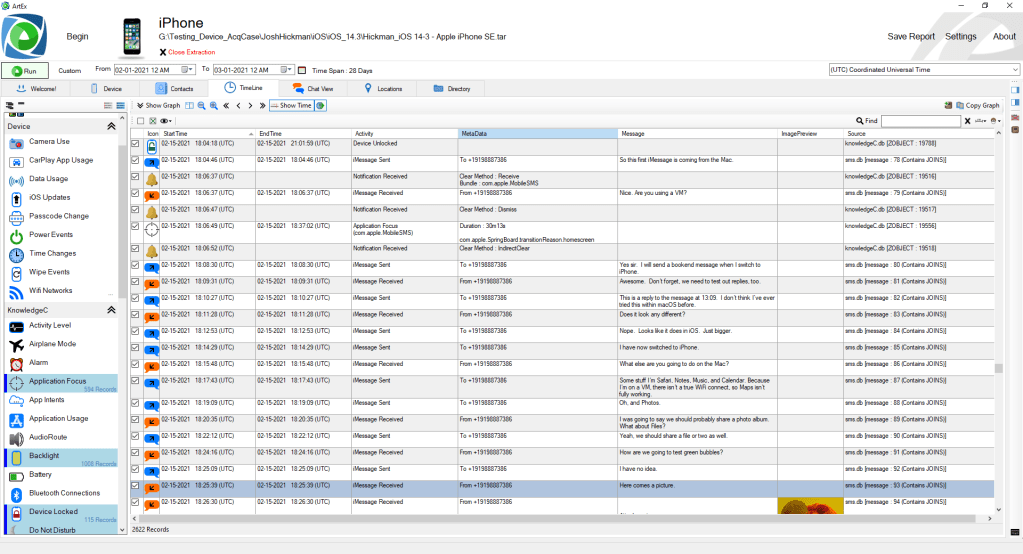Uncheck the Device Unlocked row checkbox
The height and width of the screenshot is (554, 1023).
pyautogui.click(x=136, y=144)
